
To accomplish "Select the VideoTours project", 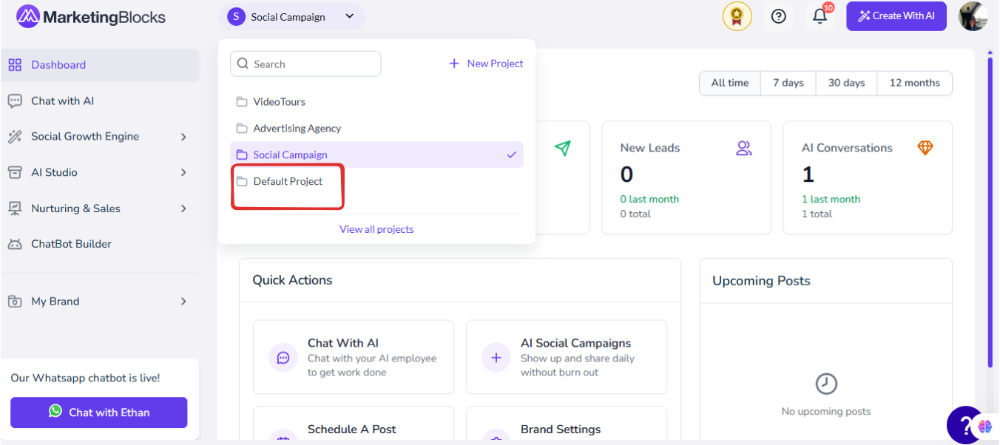I will pyautogui.click(x=377, y=101).
